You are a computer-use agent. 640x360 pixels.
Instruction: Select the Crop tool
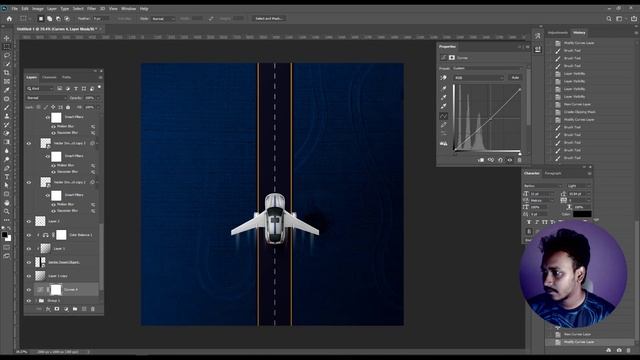[x=7, y=73]
